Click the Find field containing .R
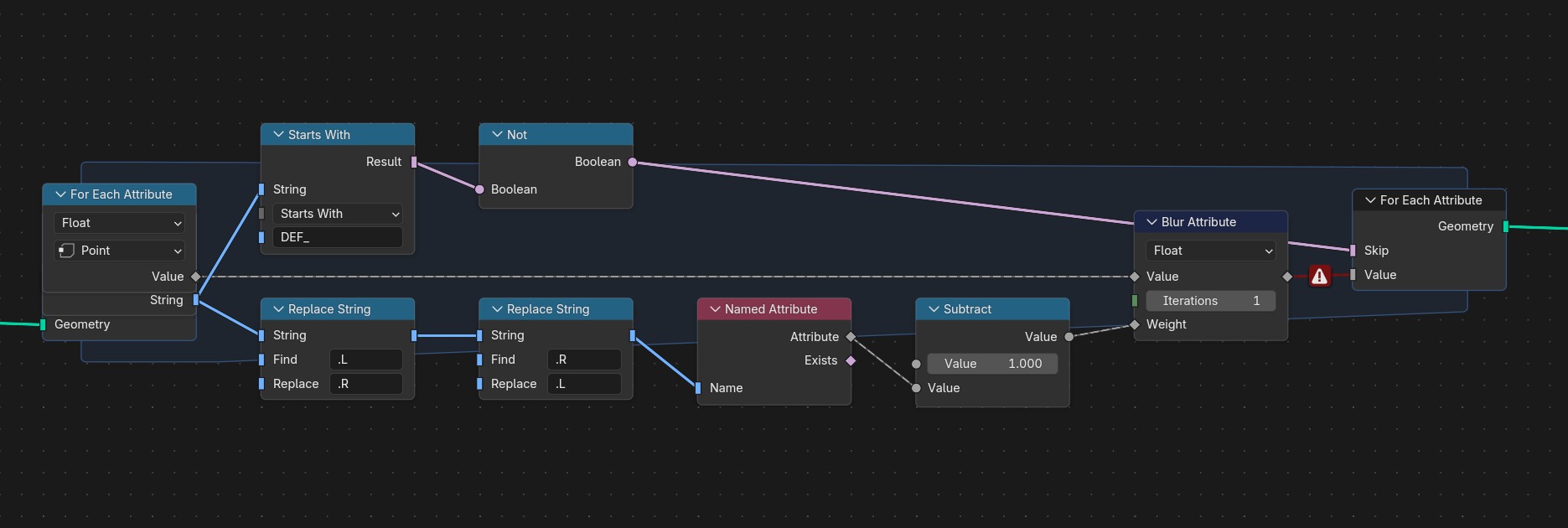The width and height of the screenshot is (1568, 528). pyautogui.click(x=584, y=360)
